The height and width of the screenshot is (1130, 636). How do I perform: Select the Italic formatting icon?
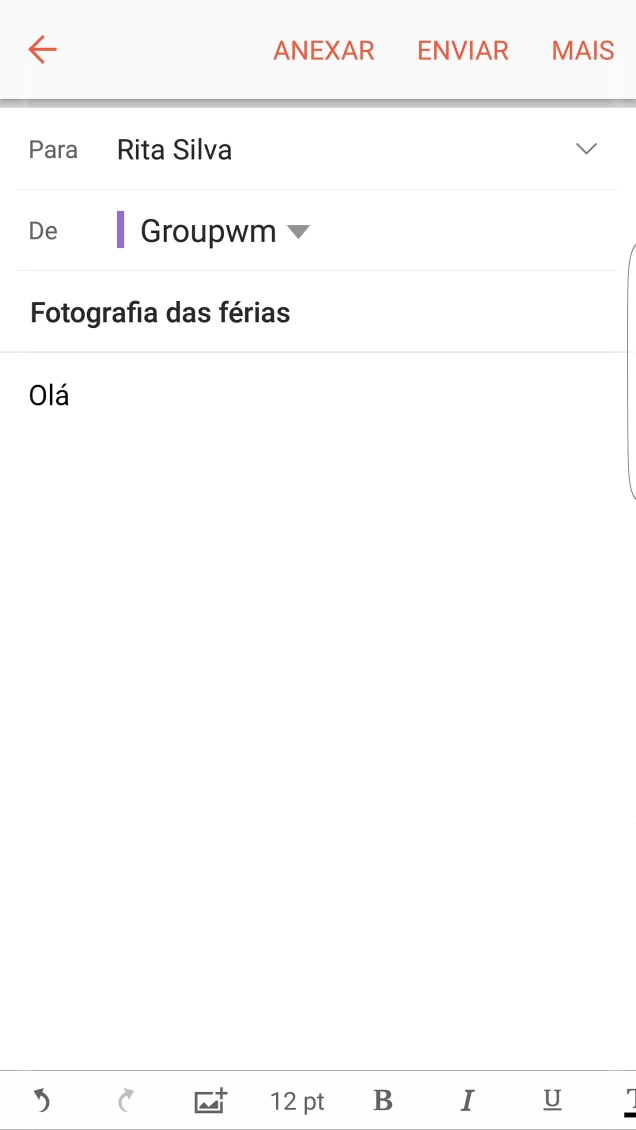[467, 1100]
